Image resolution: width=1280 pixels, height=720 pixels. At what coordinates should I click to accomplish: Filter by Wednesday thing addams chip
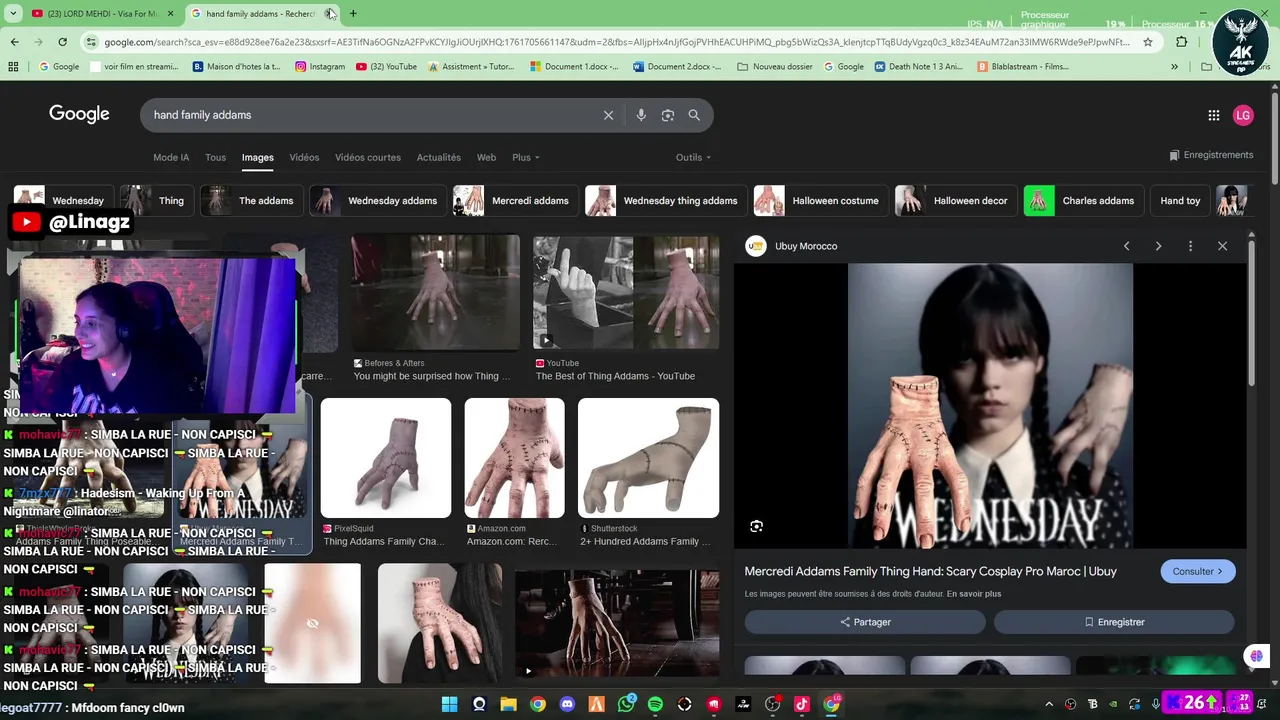click(665, 200)
